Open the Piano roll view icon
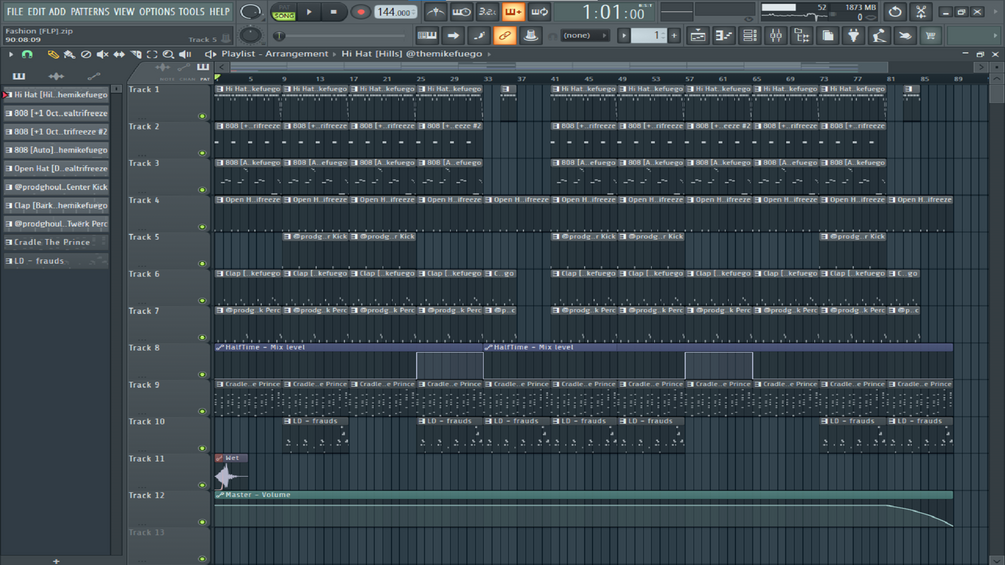 (x=724, y=36)
